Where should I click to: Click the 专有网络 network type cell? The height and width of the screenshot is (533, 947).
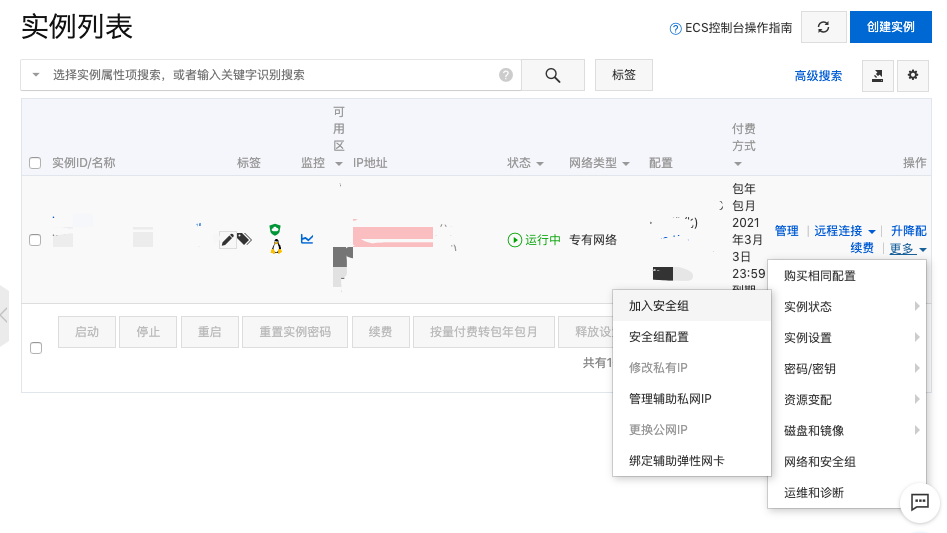click(x=593, y=240)
